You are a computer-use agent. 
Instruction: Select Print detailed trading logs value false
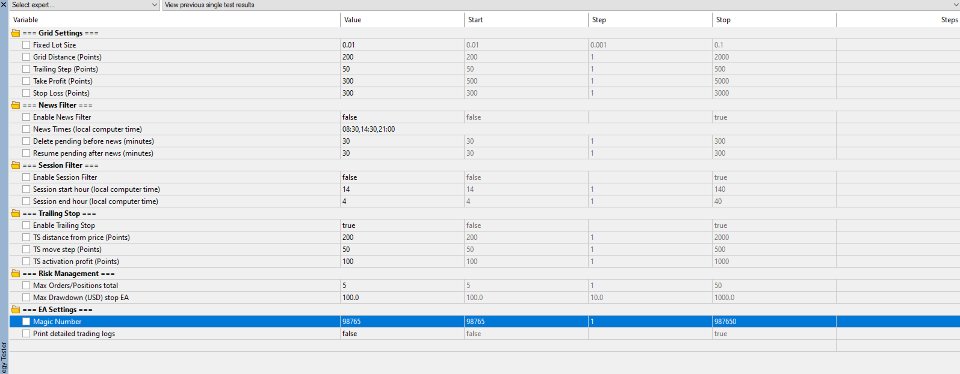point(350,334)
